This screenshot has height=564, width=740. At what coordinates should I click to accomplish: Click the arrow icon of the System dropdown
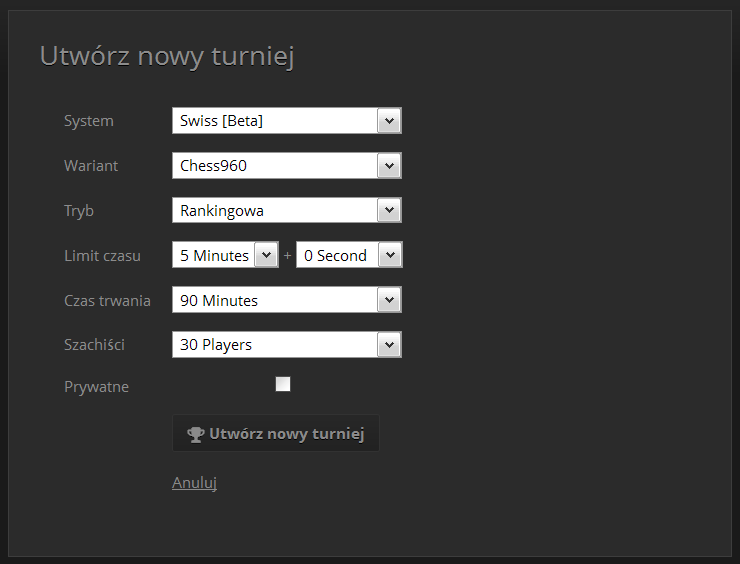389,121
